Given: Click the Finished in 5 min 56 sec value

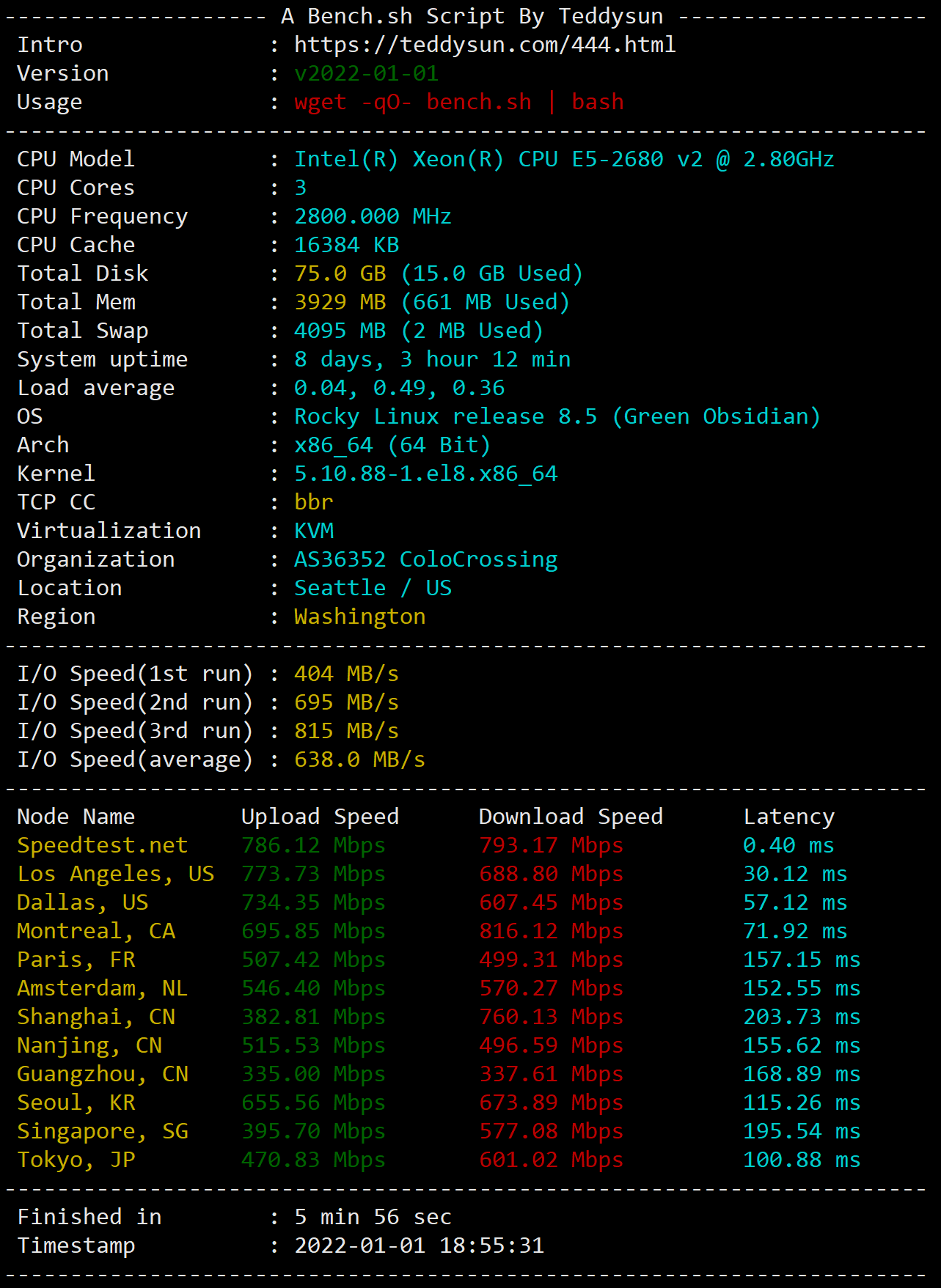Looking at the screenshot, I should (x=373, y=1217).
